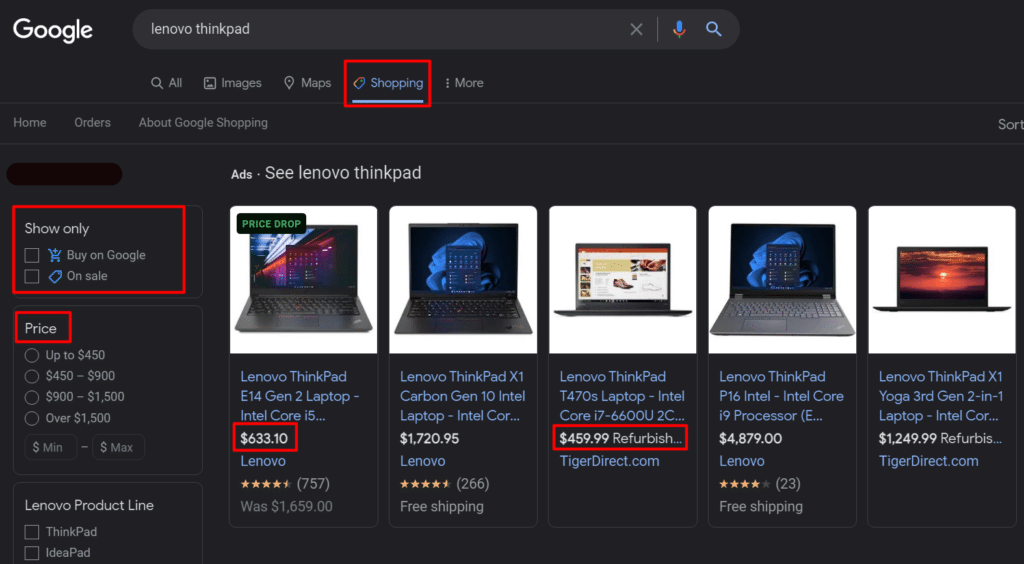Image resolution: width=1024 pixels, height=564 pixels.
Task: Select $900 – $1,500 price option
Action: pyautogui.click(x=32, y=397)
